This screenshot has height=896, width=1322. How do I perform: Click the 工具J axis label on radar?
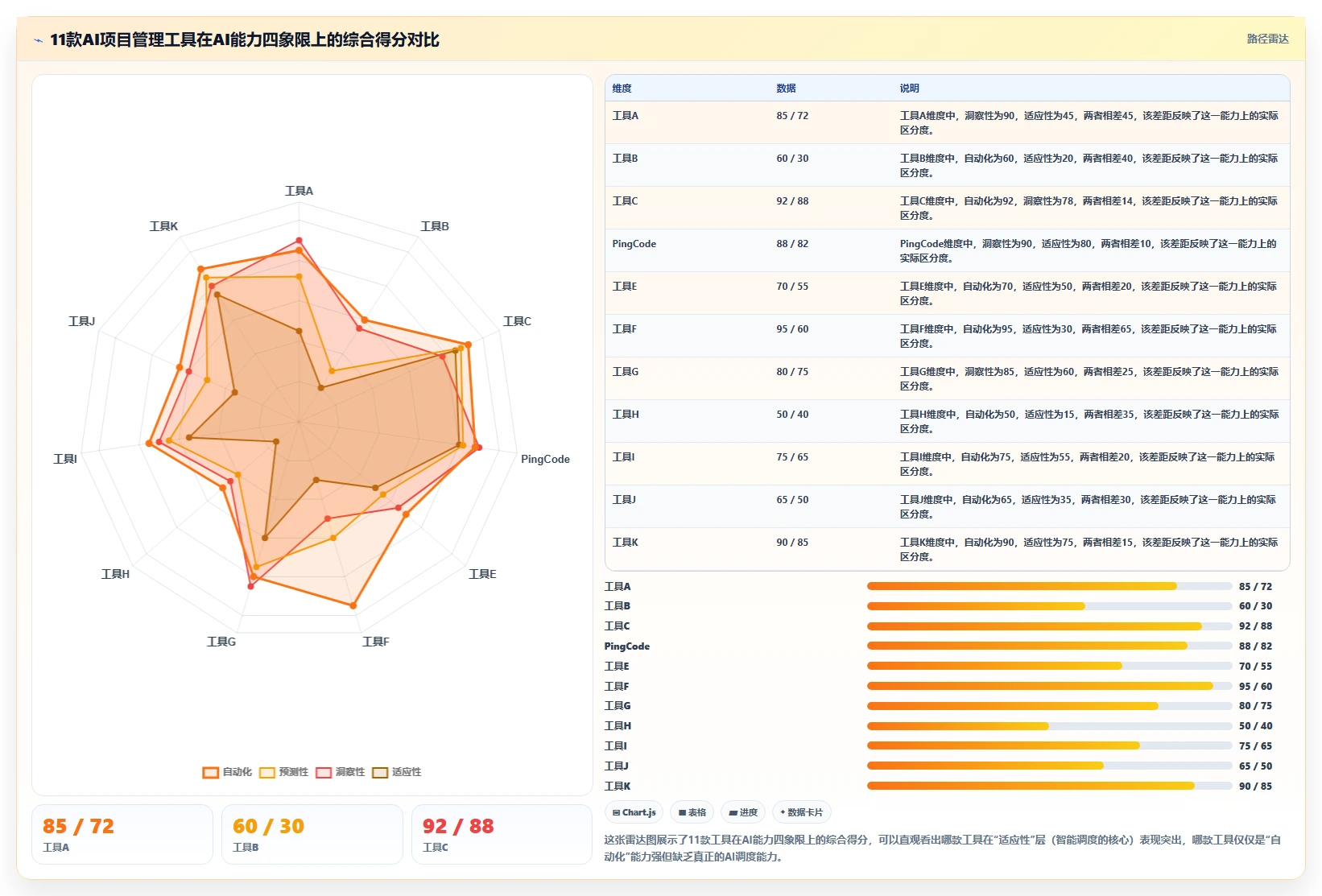pos(81,321)
